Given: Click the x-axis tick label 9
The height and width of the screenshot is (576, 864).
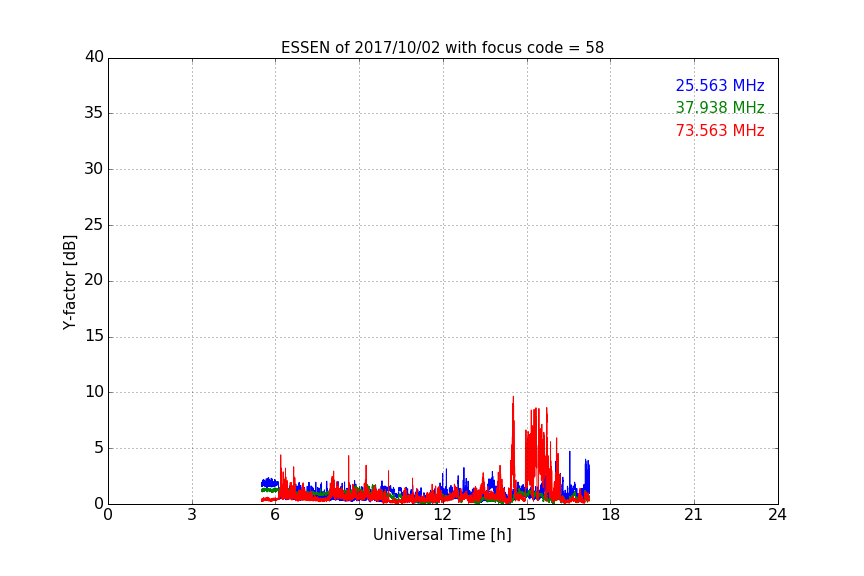Looking at the screenshot, I should click(x=359, y=515).
